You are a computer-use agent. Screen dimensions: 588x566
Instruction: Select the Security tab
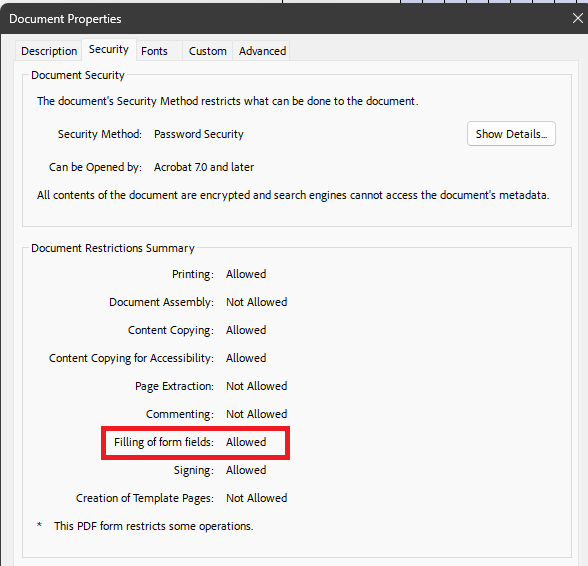tap(109, 50)
